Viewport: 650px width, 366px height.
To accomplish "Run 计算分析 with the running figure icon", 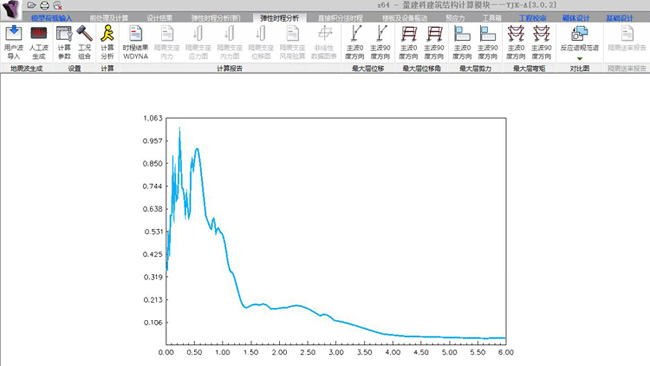I will click(107, 42).
